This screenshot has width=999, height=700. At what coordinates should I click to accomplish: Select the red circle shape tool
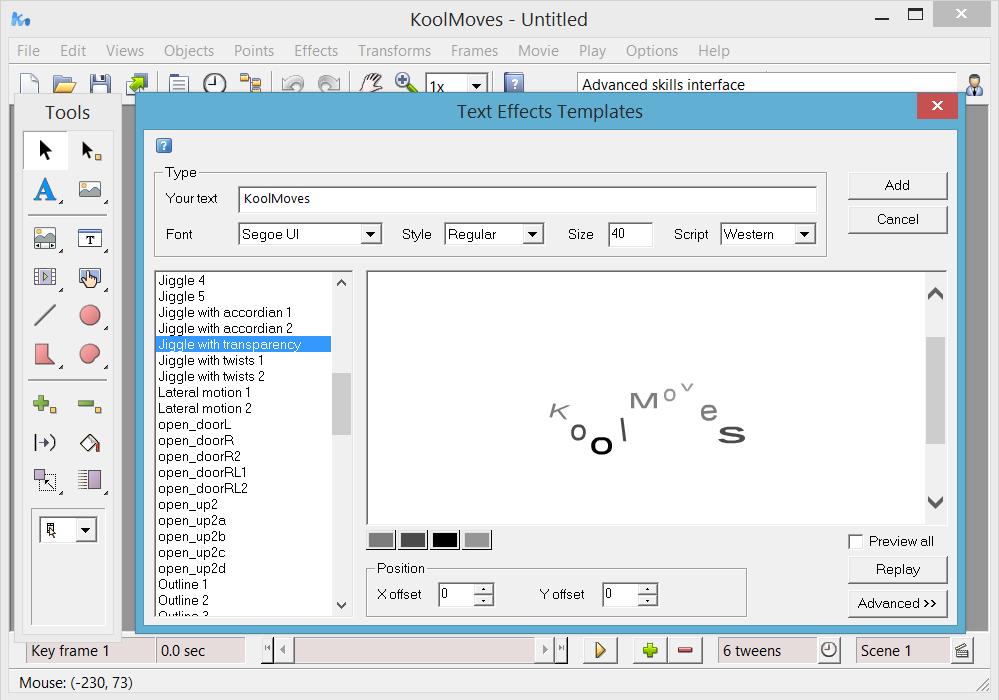(90, 315)
